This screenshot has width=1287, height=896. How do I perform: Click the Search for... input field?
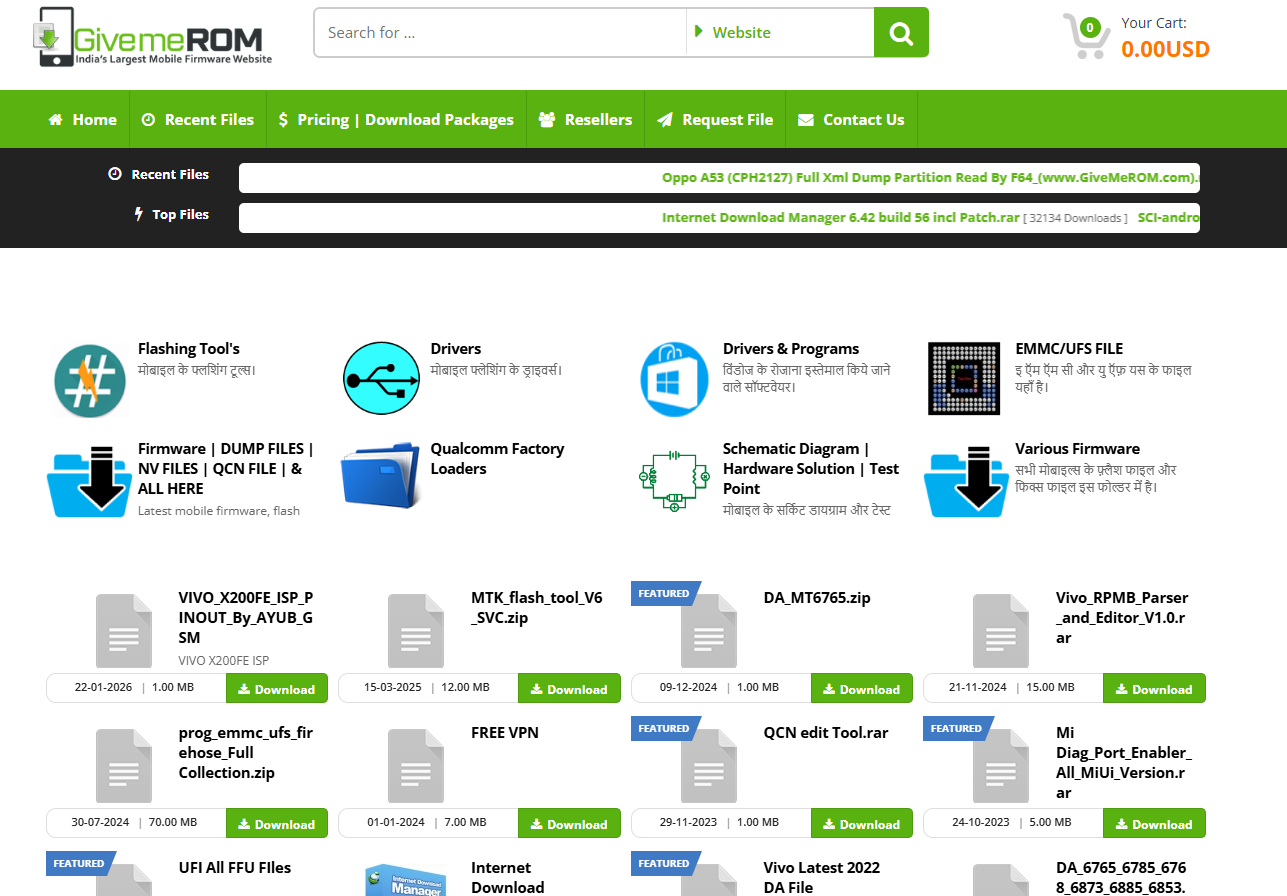pyautogui.click(x=500, y=33)
